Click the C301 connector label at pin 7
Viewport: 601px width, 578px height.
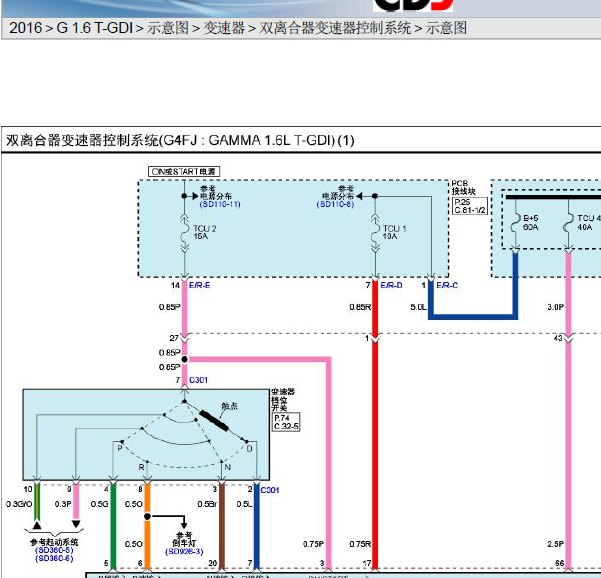click(x=198, y=380)
